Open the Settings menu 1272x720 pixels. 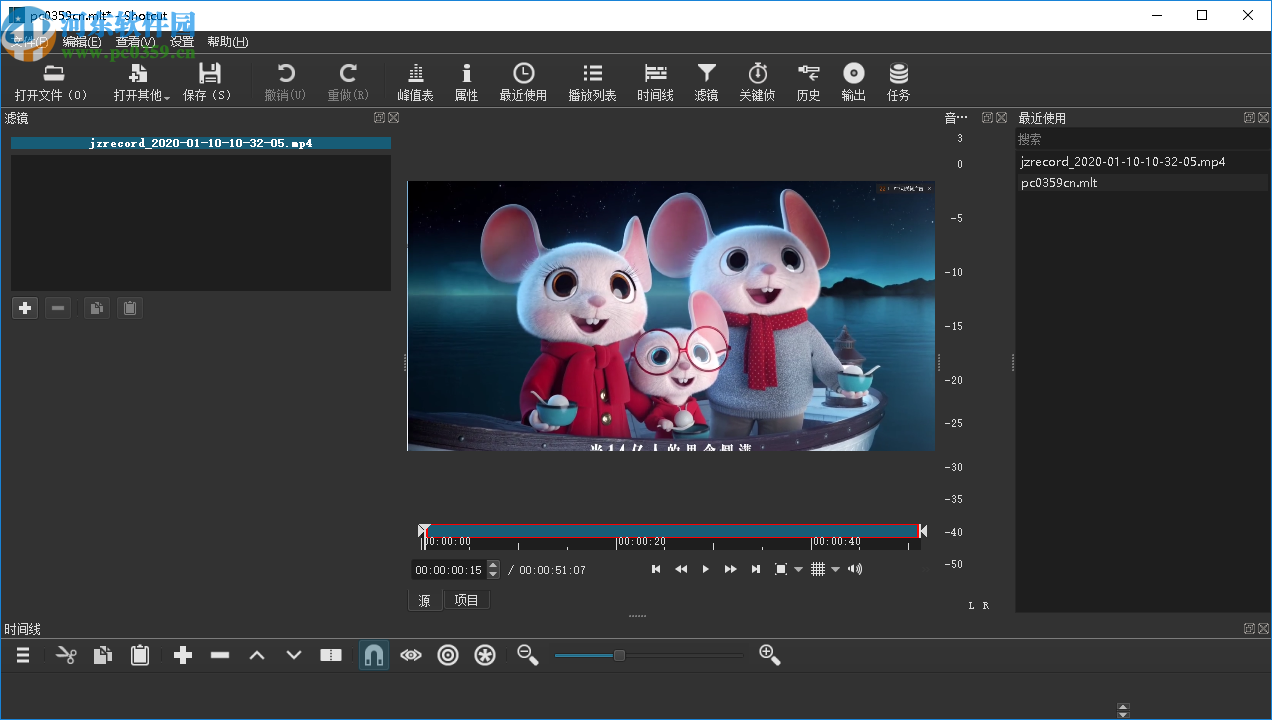click(182, 42)
